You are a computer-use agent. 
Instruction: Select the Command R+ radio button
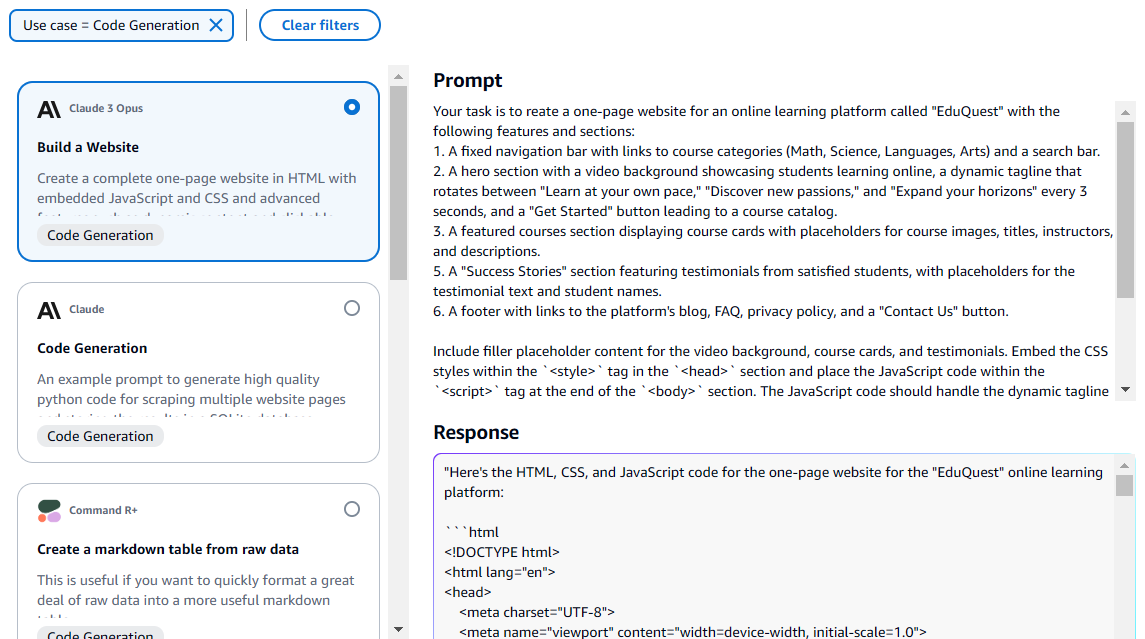pos(352,509)
